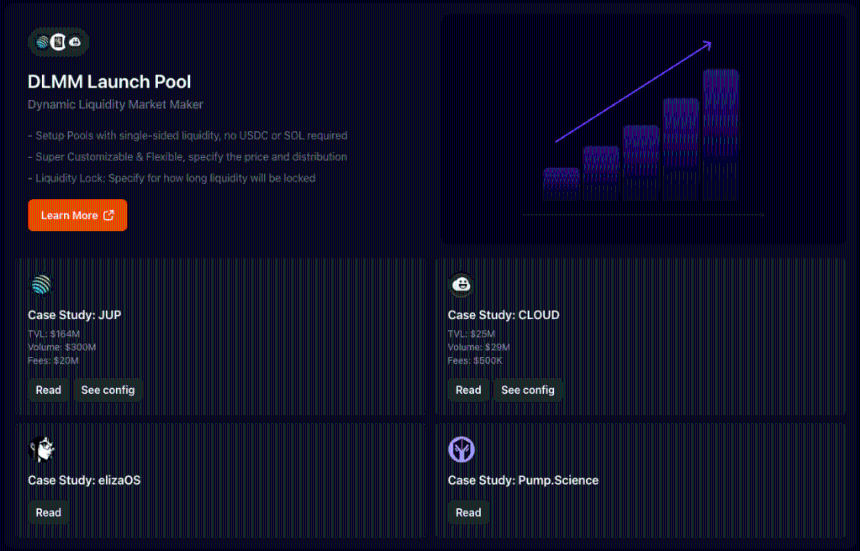Screen dimensions: 860x551
Task: Click the elizaOS avatar logo
Action: pyautogui.click(x=41, y=450)
